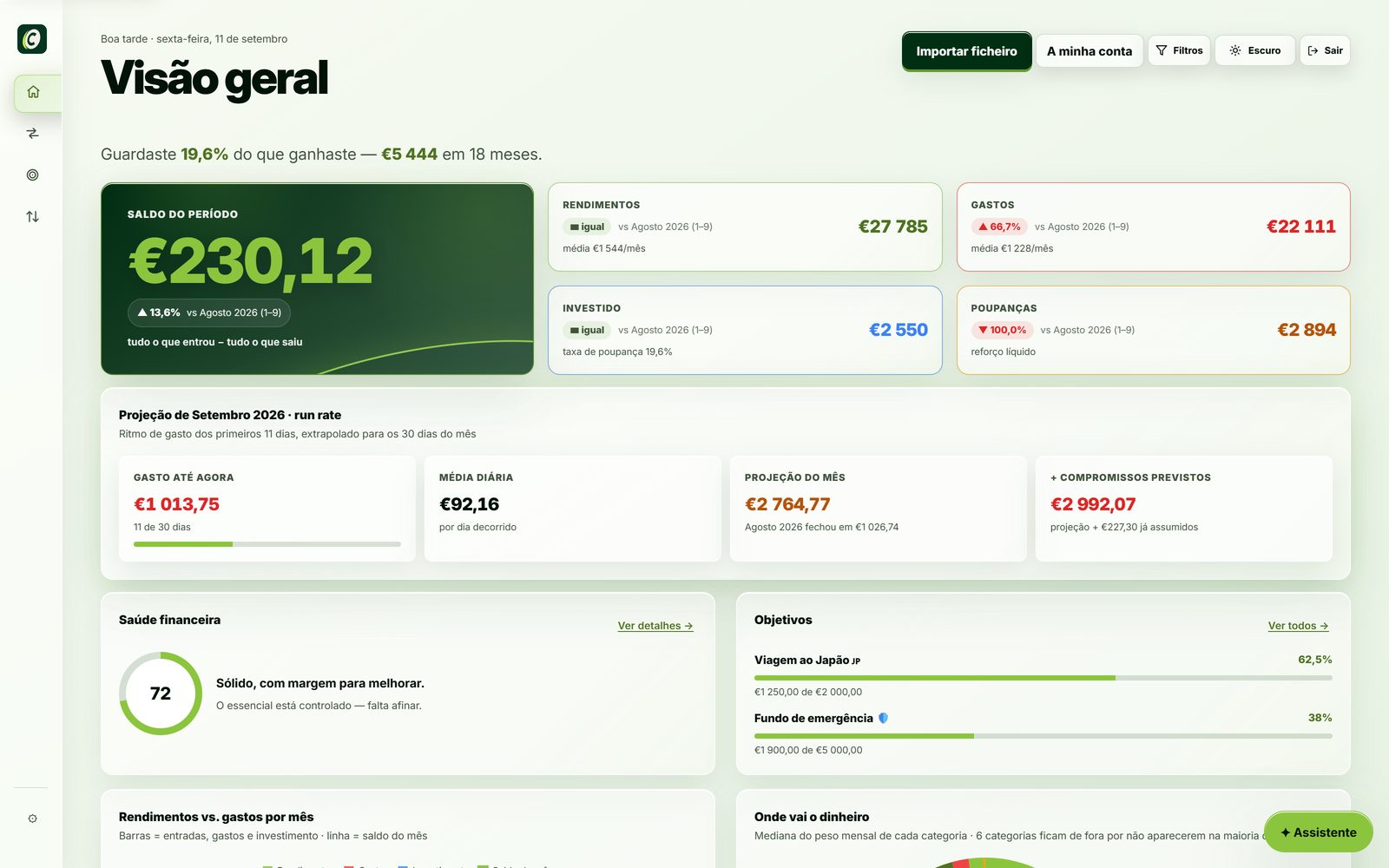
Task: Open the home sidebar icon
Action: coord(33,92)
